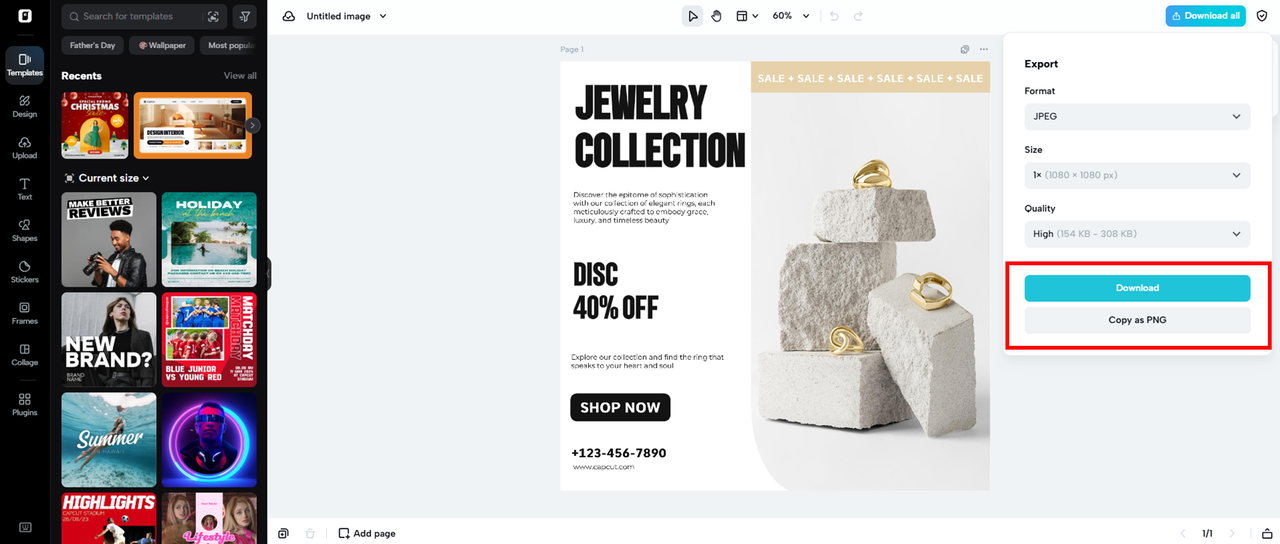The width and height of the screenshot is (1280, 544).
Task: Open the Plugins panel
Action: (25, 404)
